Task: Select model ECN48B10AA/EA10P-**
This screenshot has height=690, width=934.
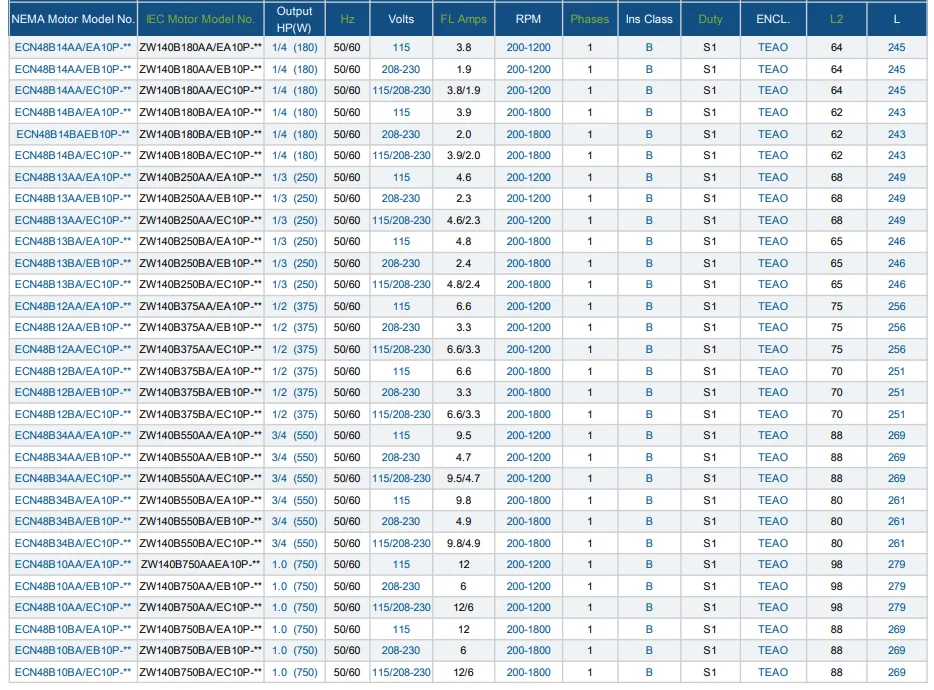Action: click(x=73, y=564)
